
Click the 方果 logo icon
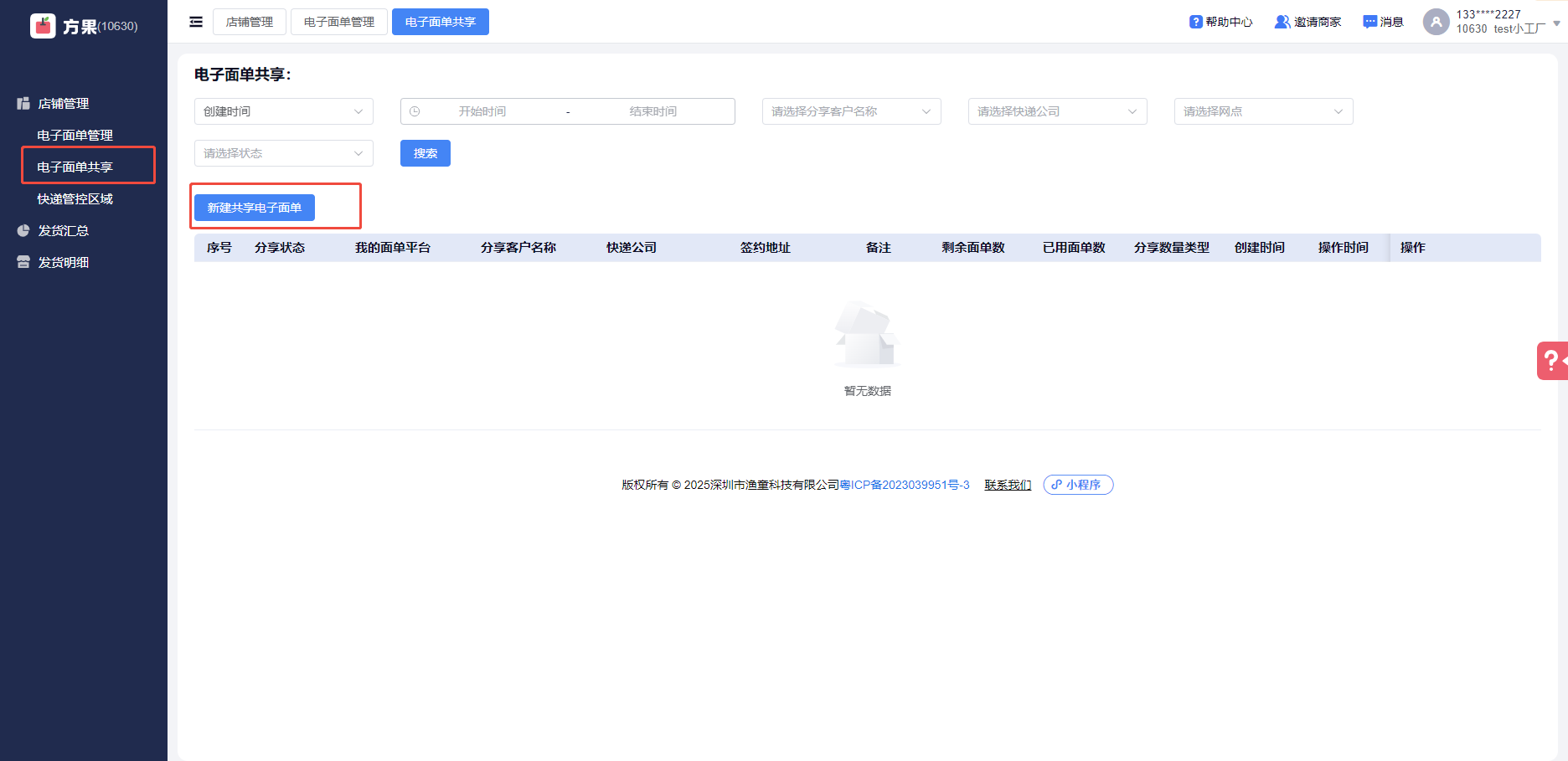(43, 26)
